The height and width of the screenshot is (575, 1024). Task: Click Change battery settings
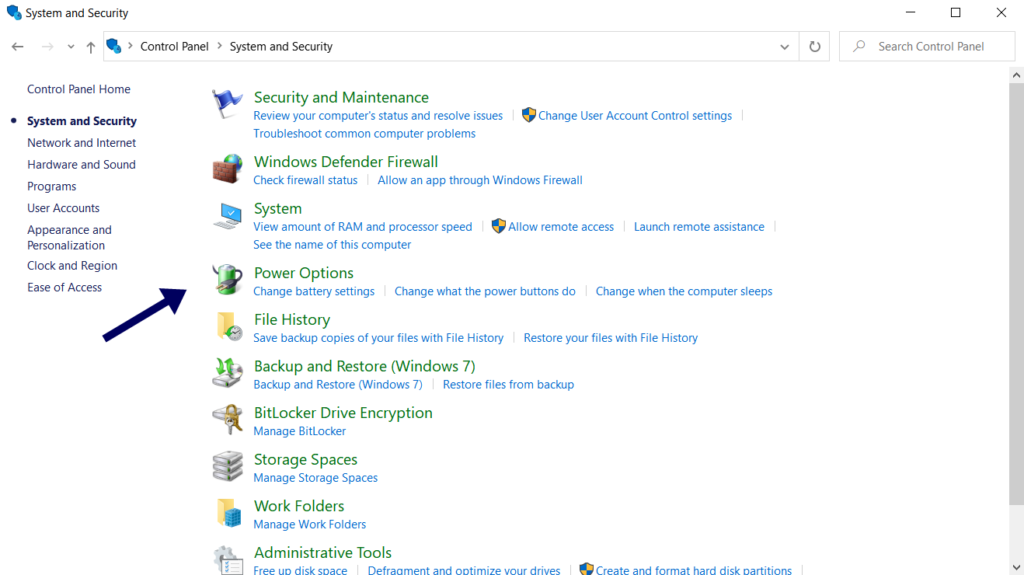[x=314, y=291]
